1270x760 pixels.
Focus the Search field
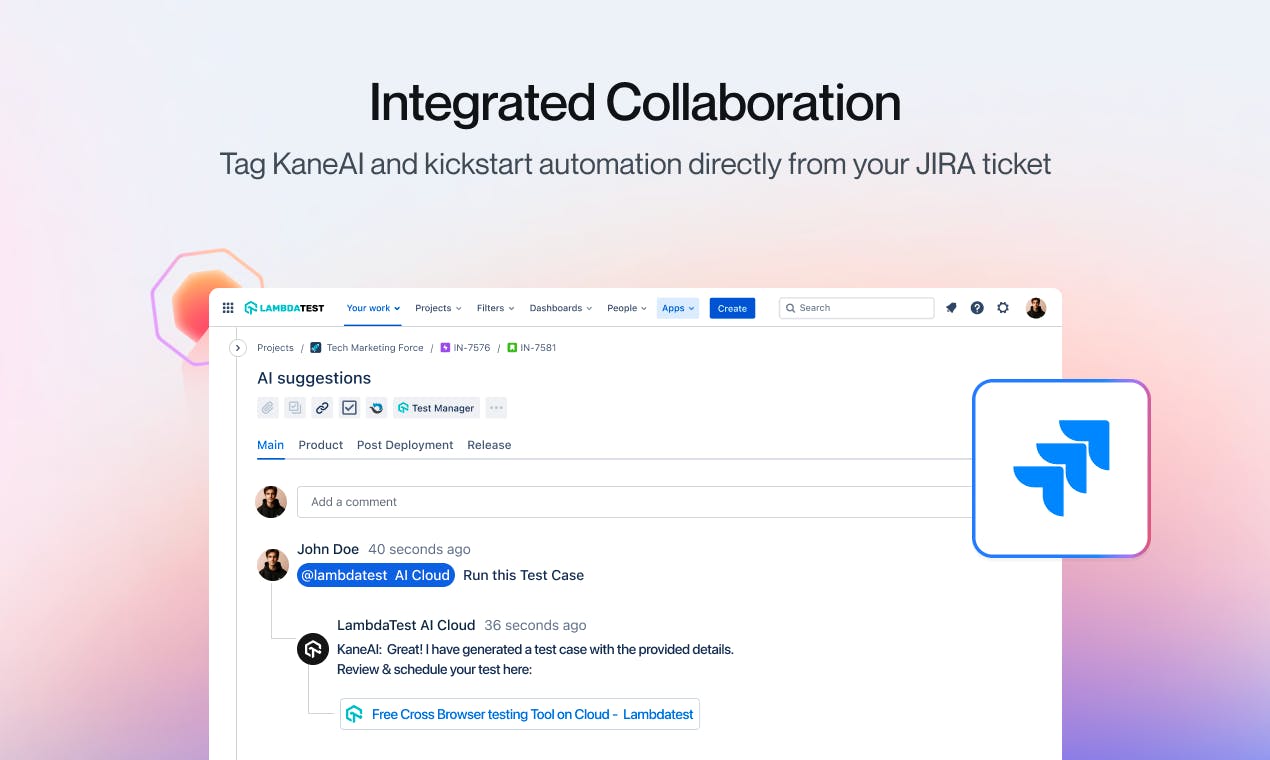pos(856,308)
